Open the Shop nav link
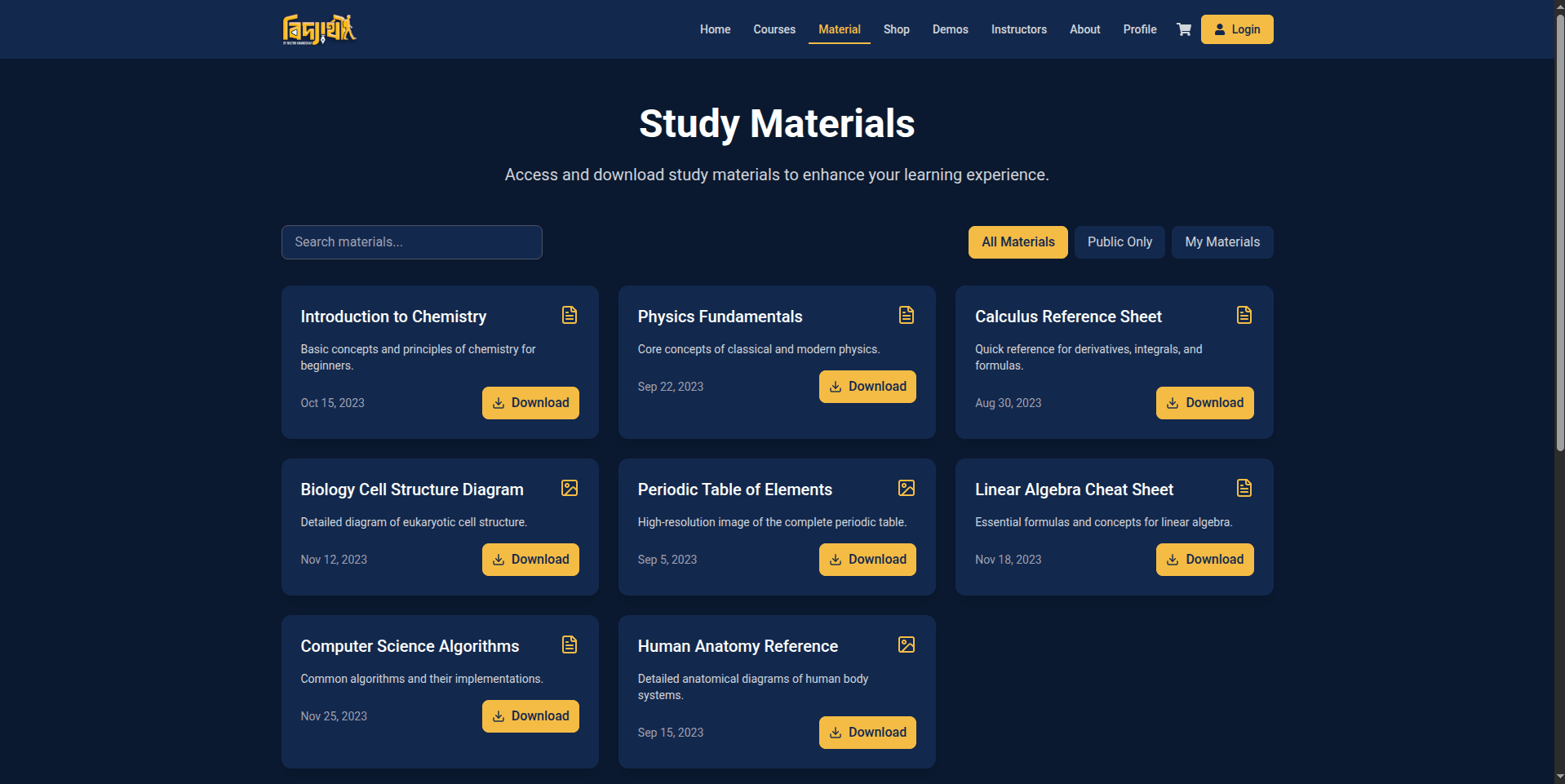Image resolution: width=1565 pixels, height=784 pixels. [896, 29]
